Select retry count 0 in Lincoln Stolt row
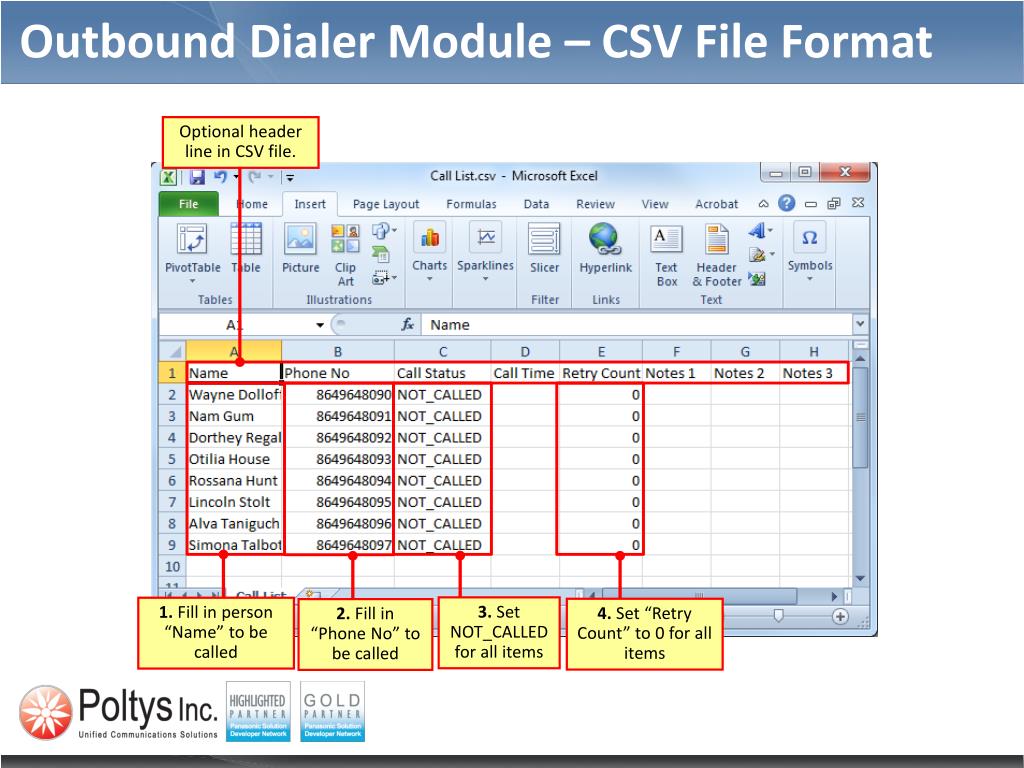This screenshot has width=1024, height=768. 601,502
